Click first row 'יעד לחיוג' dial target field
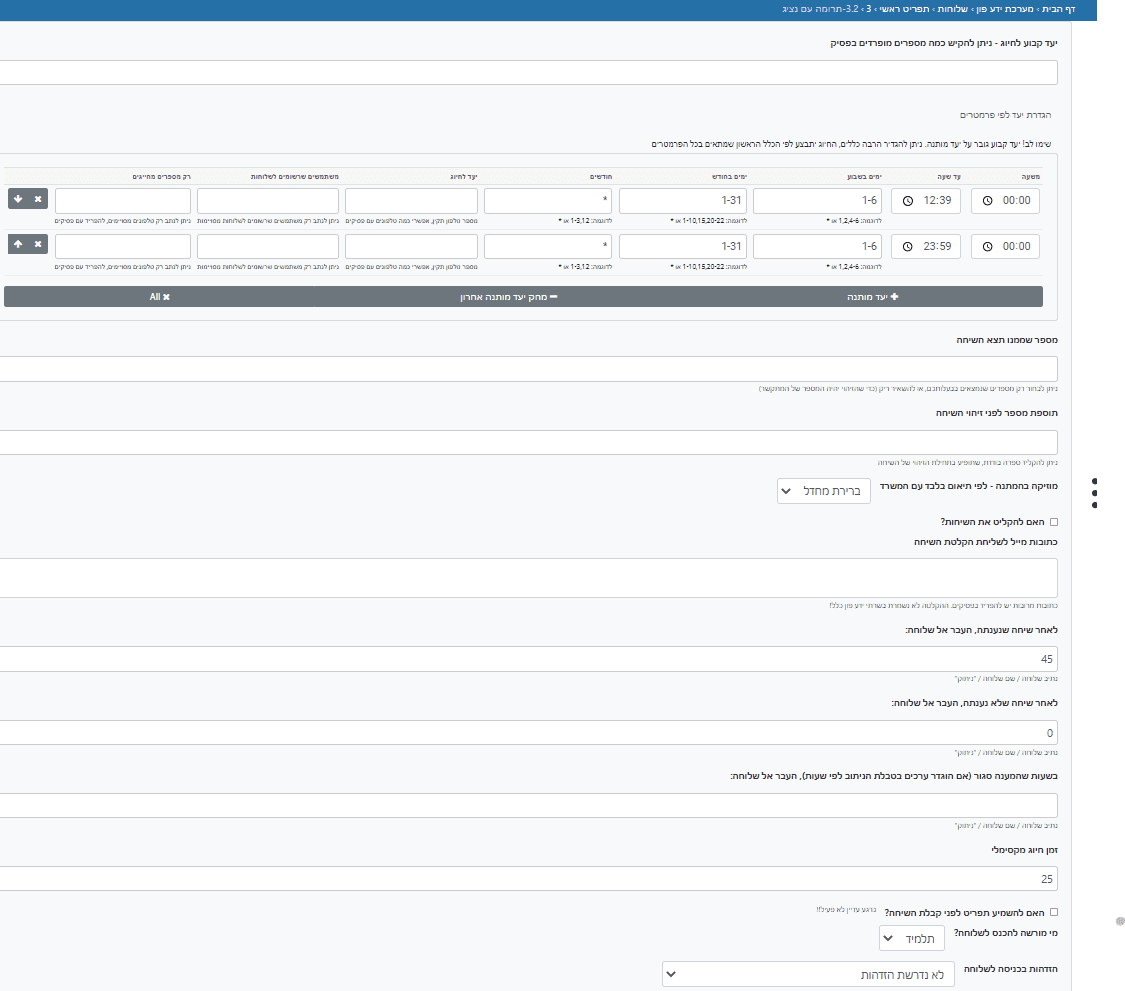The height and width of the screenshot is (991, 1125). click(411, 201)
